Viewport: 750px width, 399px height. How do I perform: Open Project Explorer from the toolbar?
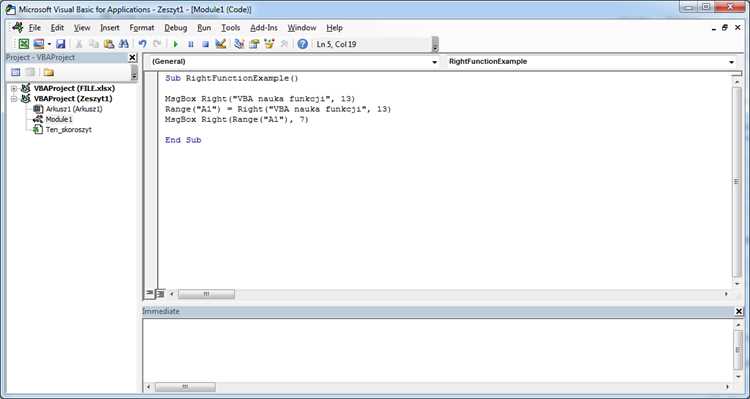coord(239,44)
